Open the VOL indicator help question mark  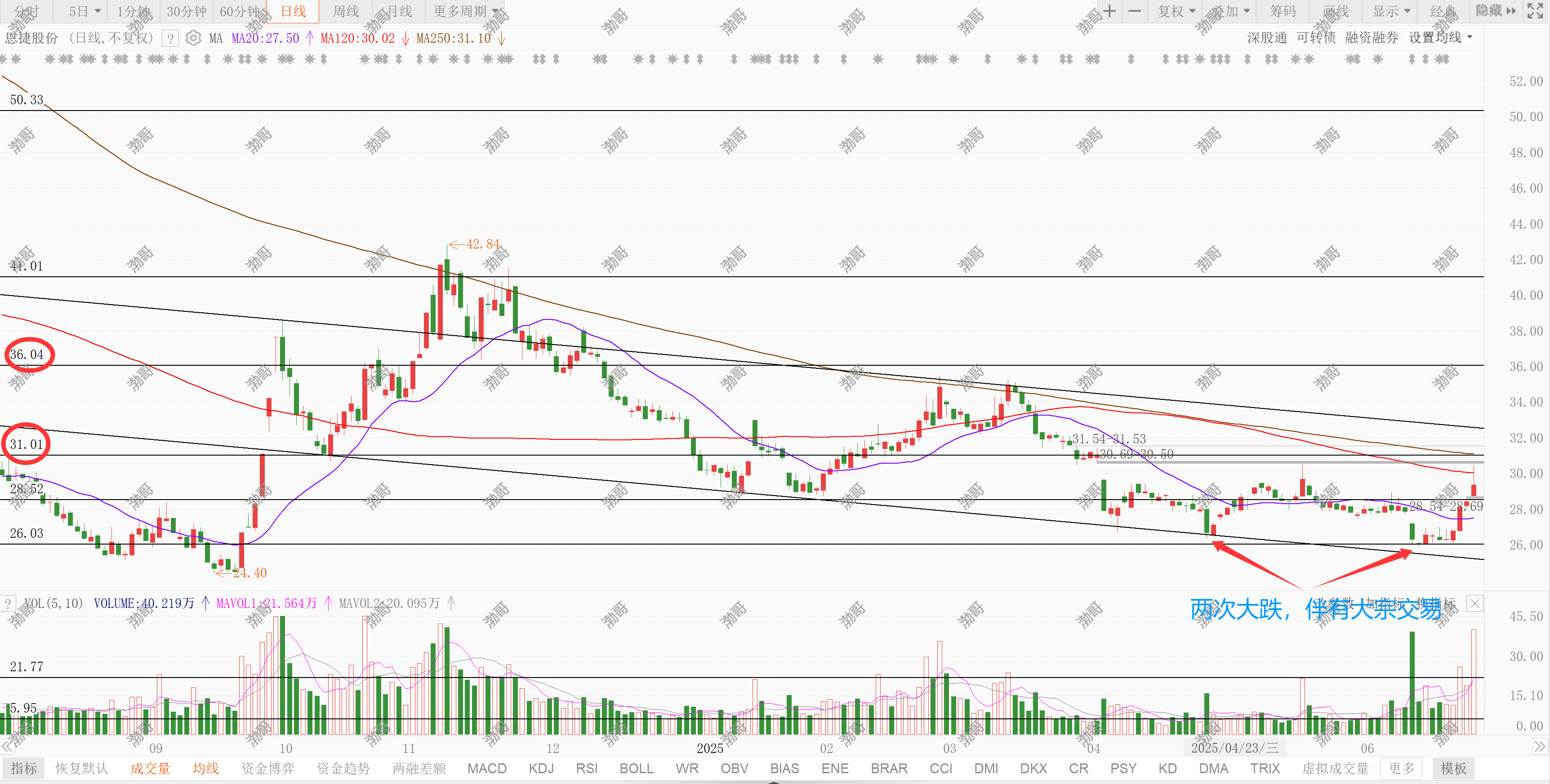click(x=8, y=603)
